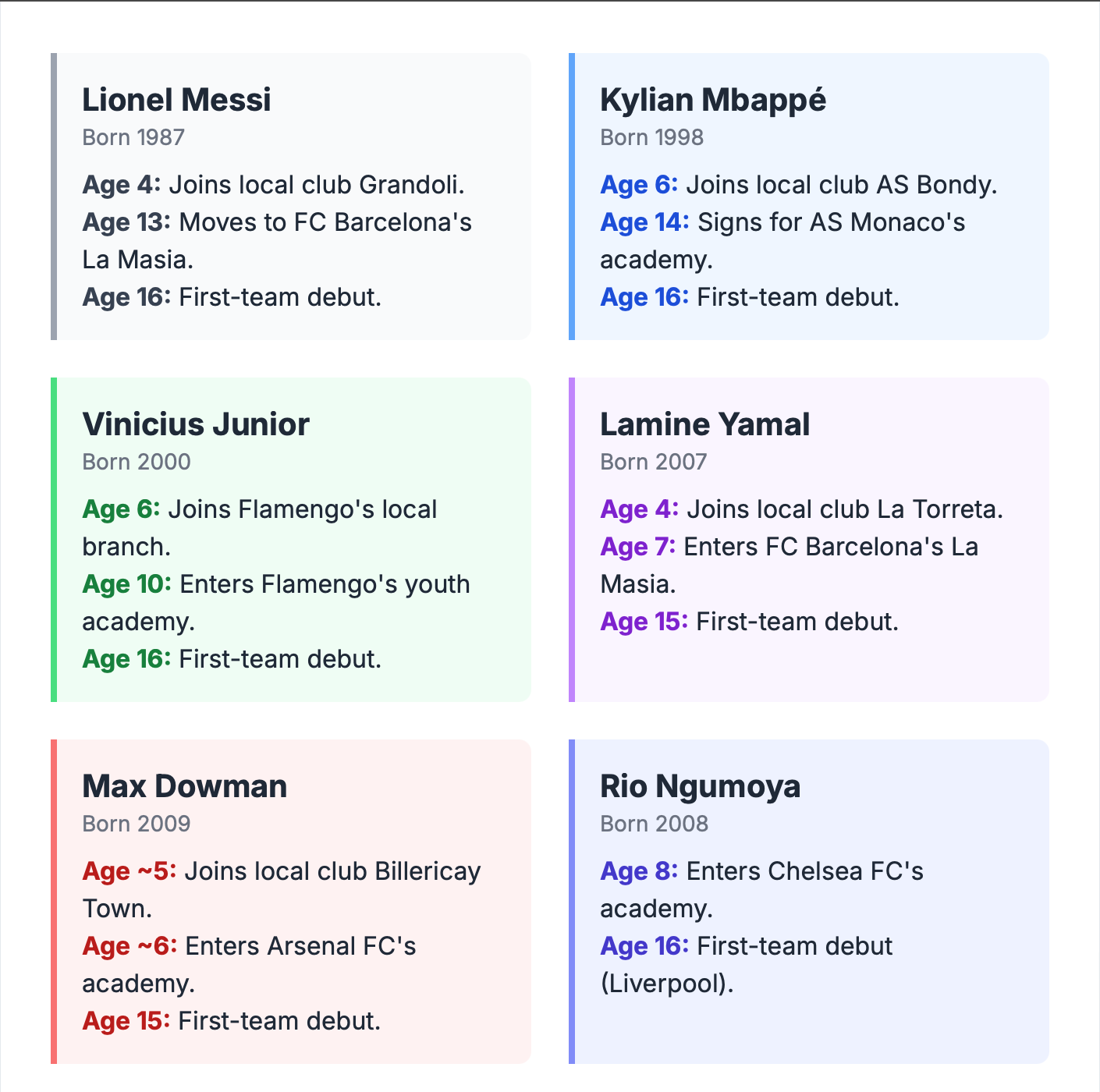Screen dimensions: 1100x1092
Task: Select the Vinicius Junior name title
Action: click(x=196, y=424)
